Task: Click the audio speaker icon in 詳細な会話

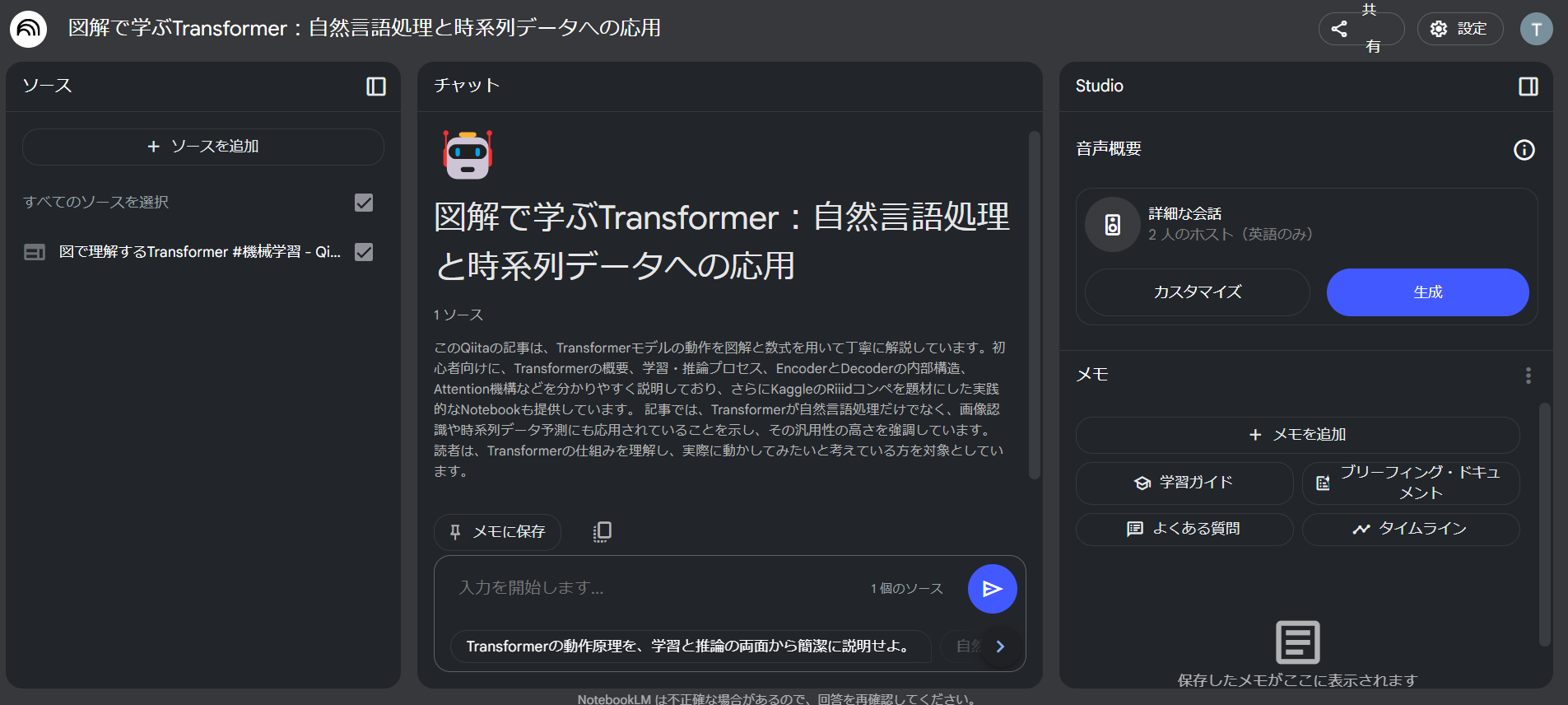Action: point(1112,224)
